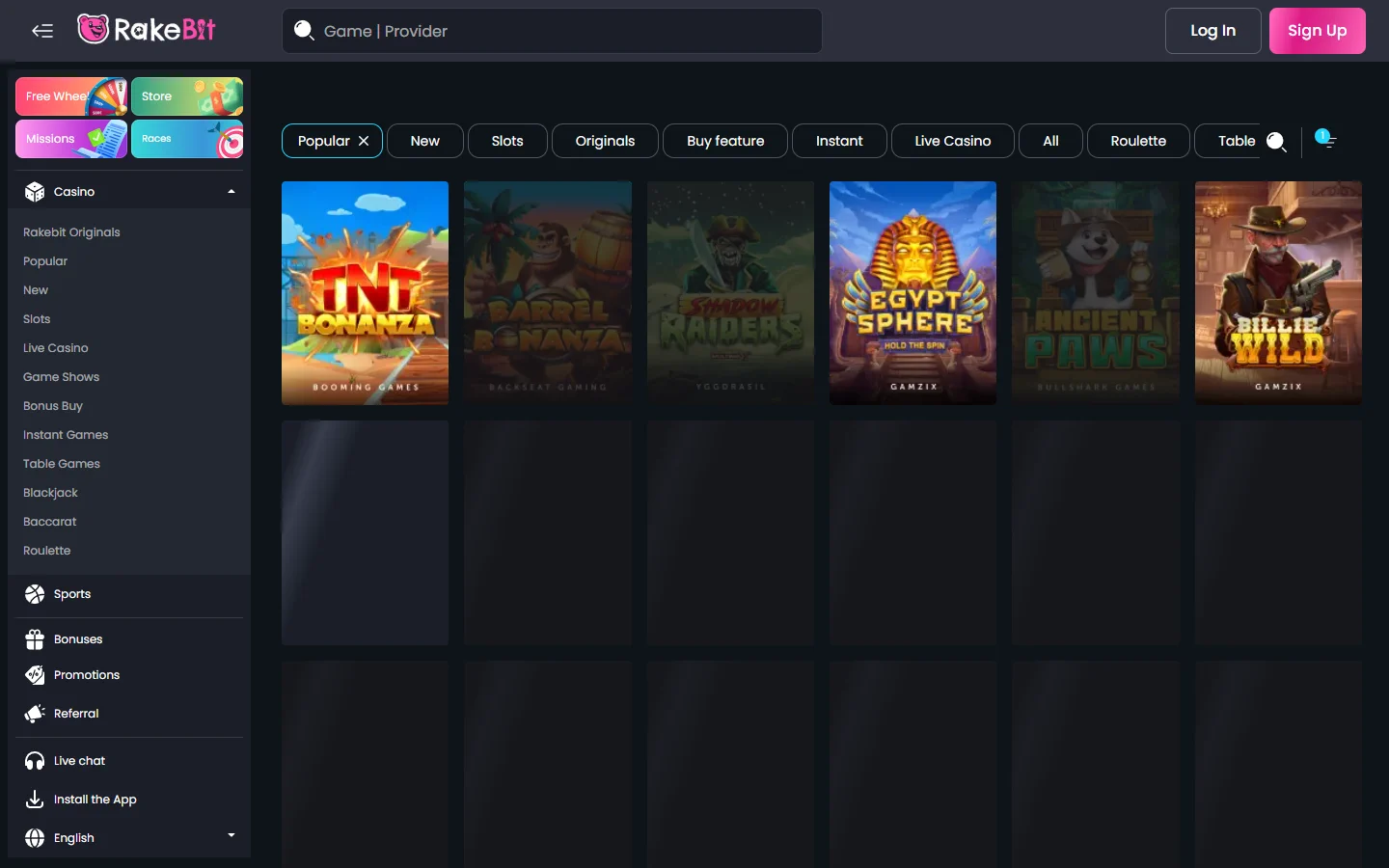Open the Promotions page label
Image resolution: width=1389 pixels, height=868 pixels.
click(87, 675)
